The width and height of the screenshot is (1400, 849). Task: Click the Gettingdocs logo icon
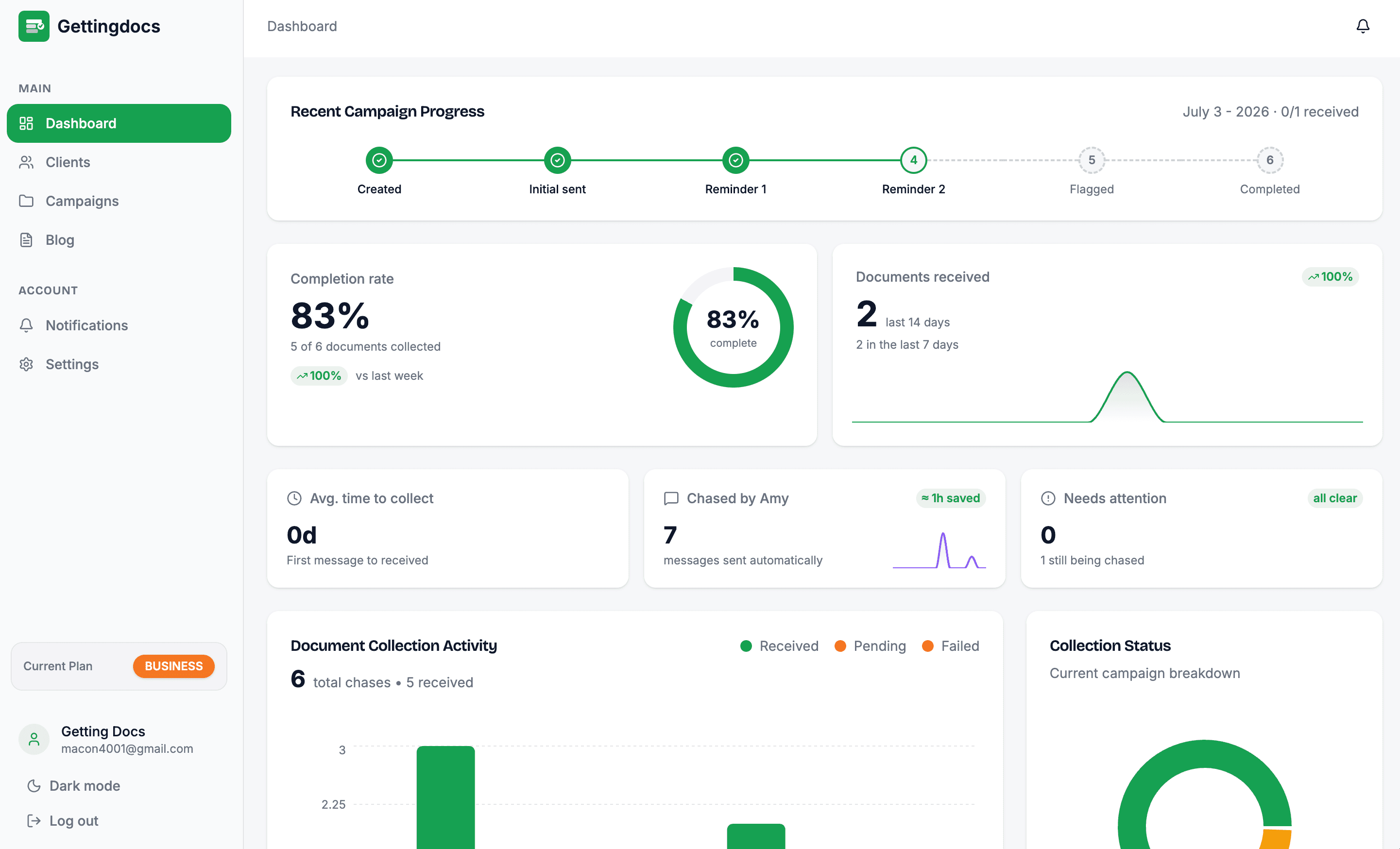[34, 26]
